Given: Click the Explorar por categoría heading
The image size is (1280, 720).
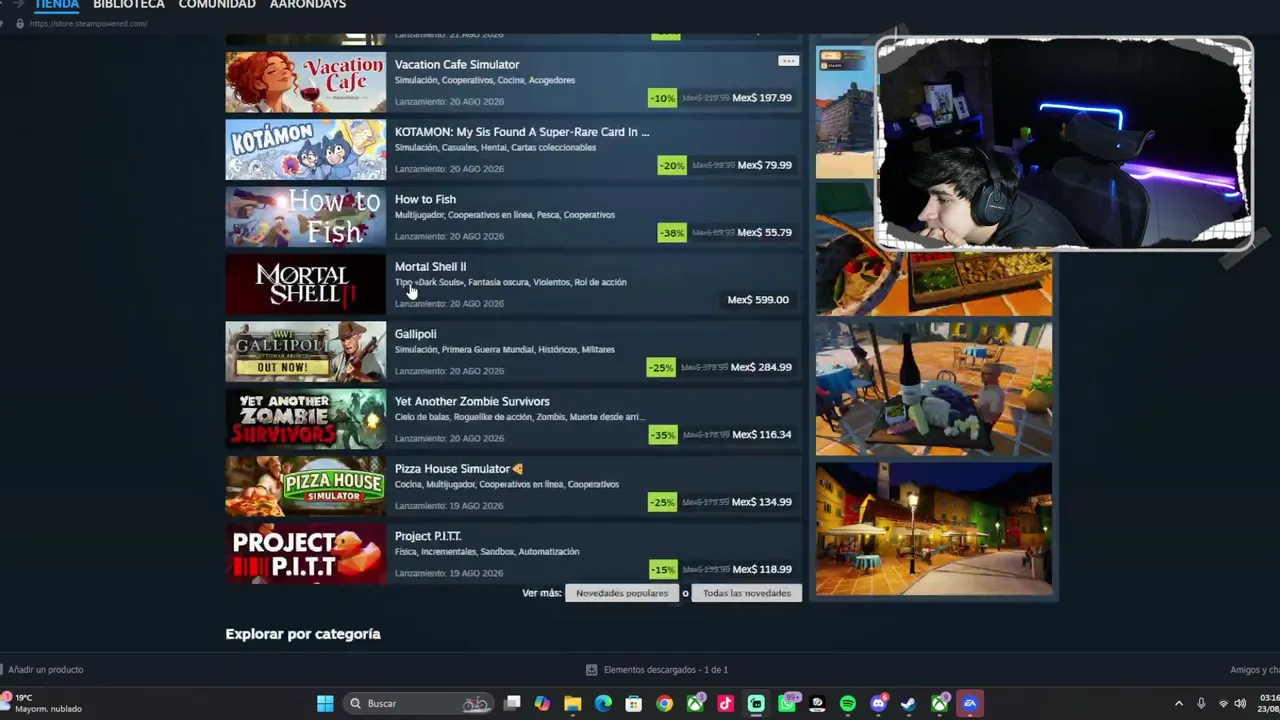Looking at the screenshot, I should click(303, 634).
